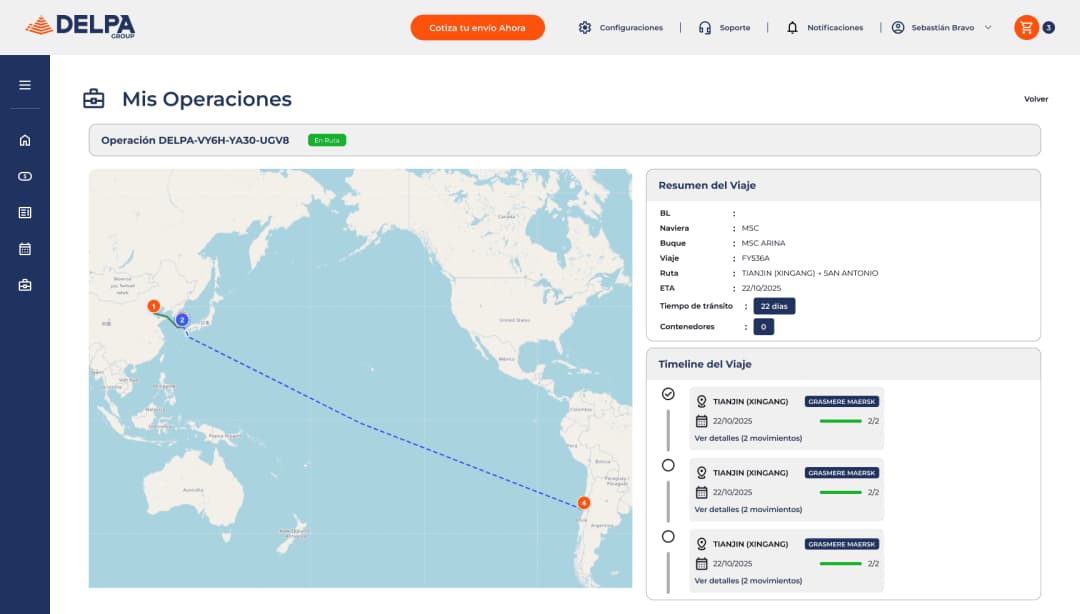Screen dimensions: 1080x614
Task: Click the empty circle on second timeline step
Action: pyautogui.click(x=668, y=466)
